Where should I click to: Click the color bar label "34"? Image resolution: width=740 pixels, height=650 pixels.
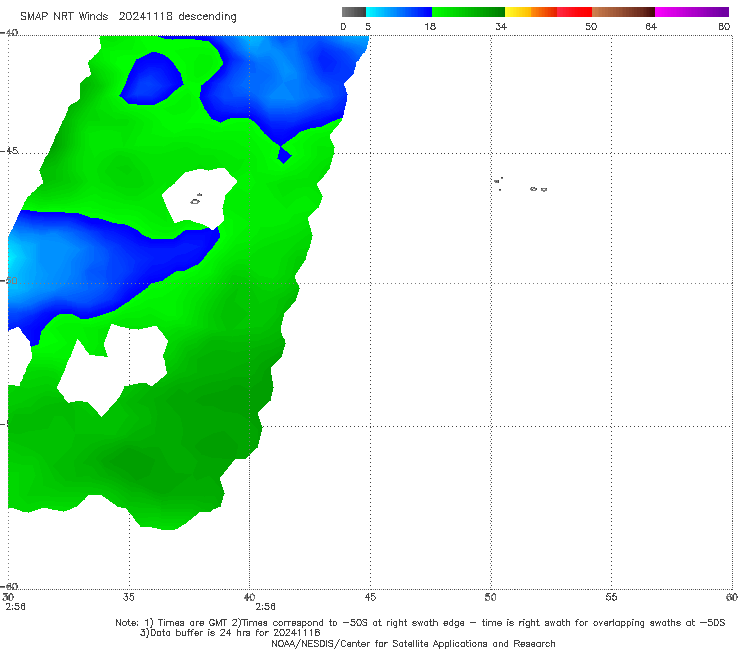click(501, 27)
